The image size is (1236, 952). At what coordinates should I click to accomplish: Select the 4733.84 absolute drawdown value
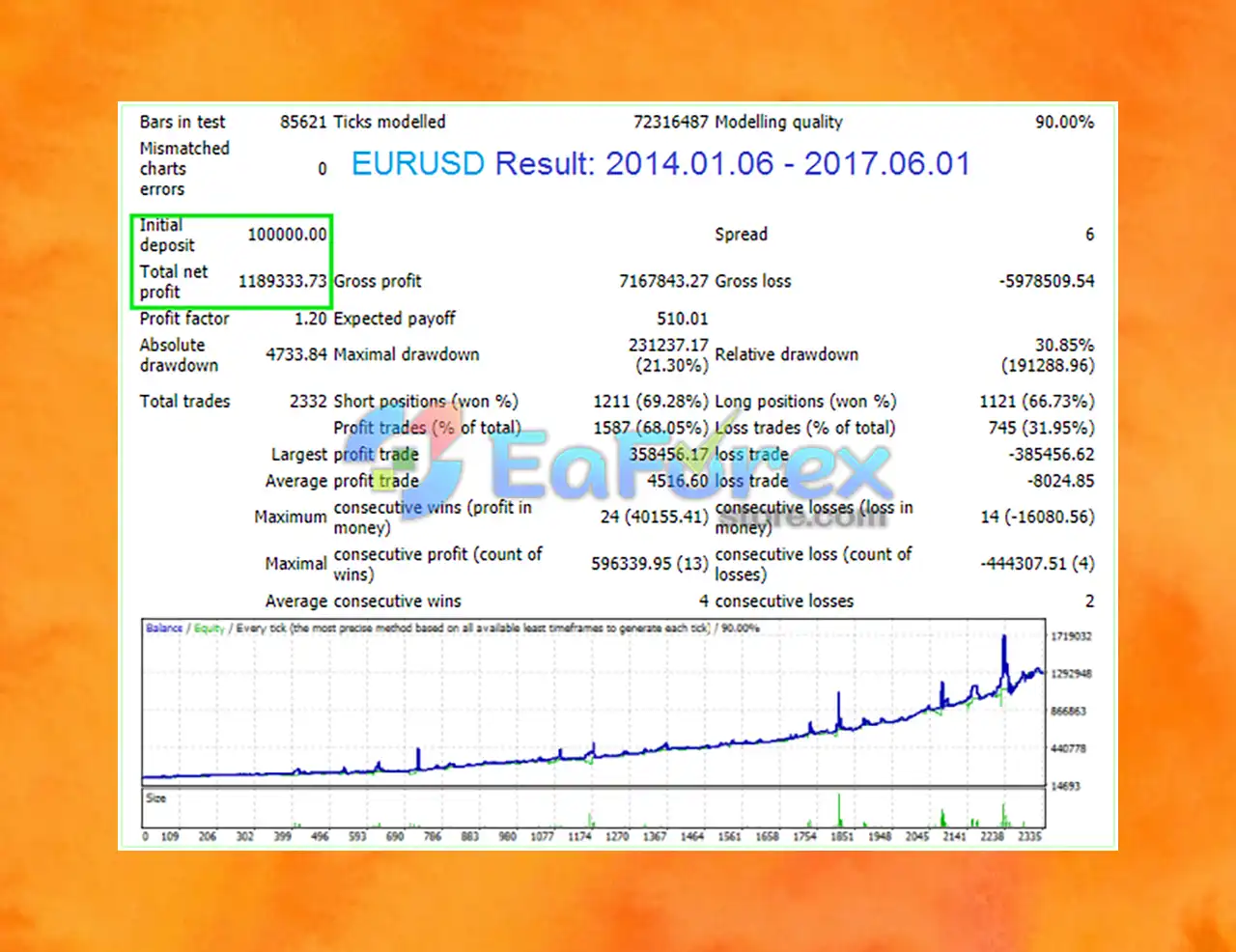click(296, 354)
